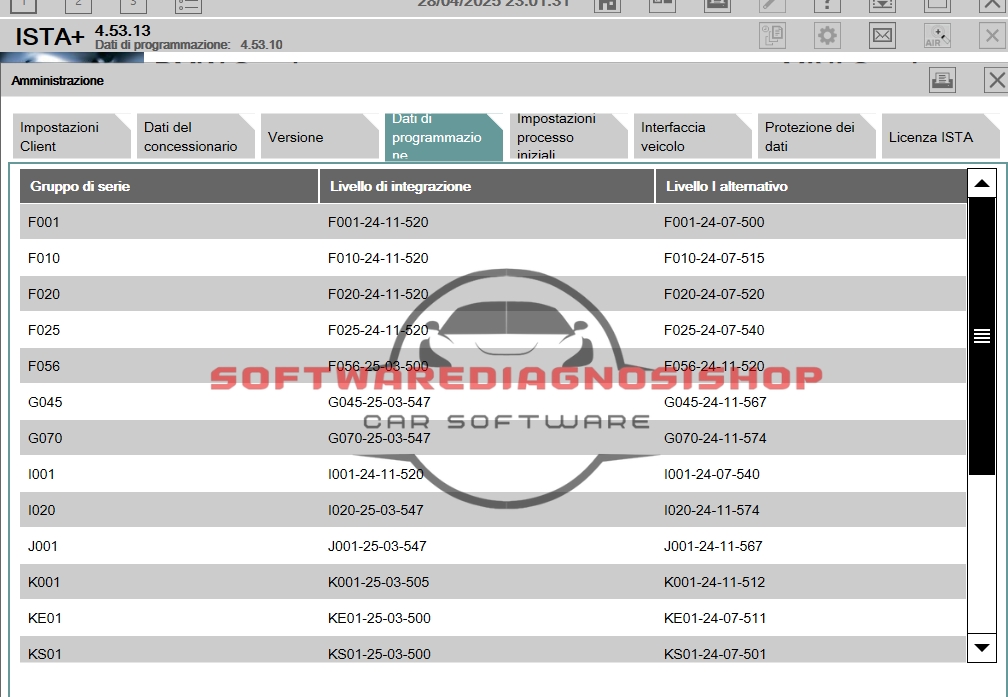Click the table's vertical scrollbar thumb
The height and width of the screenshot is (697, 1008).
982,336
